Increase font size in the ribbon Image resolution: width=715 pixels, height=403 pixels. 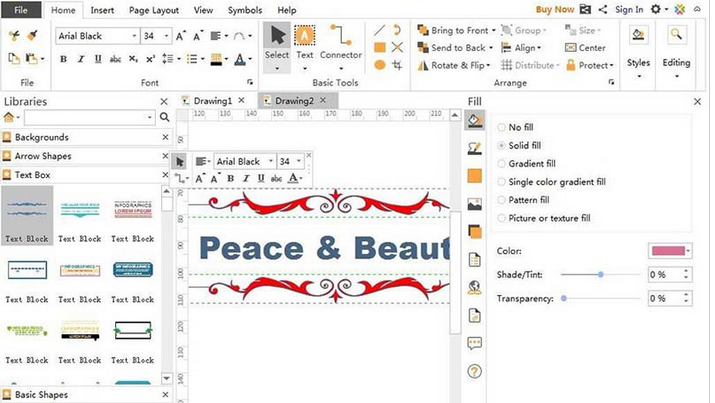pyautogui.click(x=181, y=36)
